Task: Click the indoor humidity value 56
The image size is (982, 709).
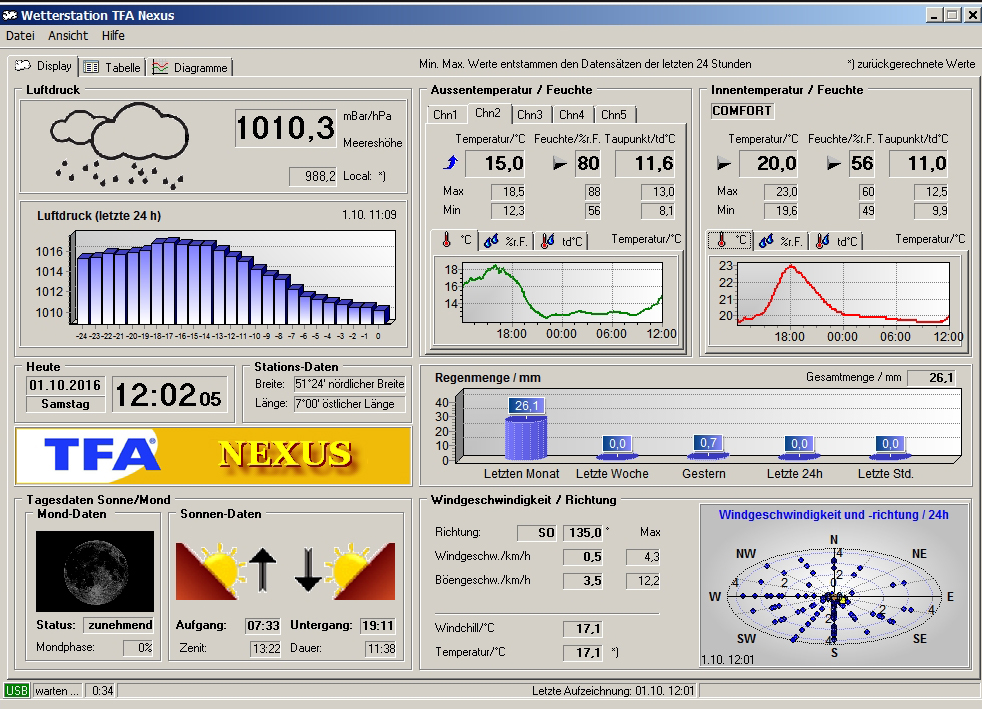Action: (x=862, y=163)
